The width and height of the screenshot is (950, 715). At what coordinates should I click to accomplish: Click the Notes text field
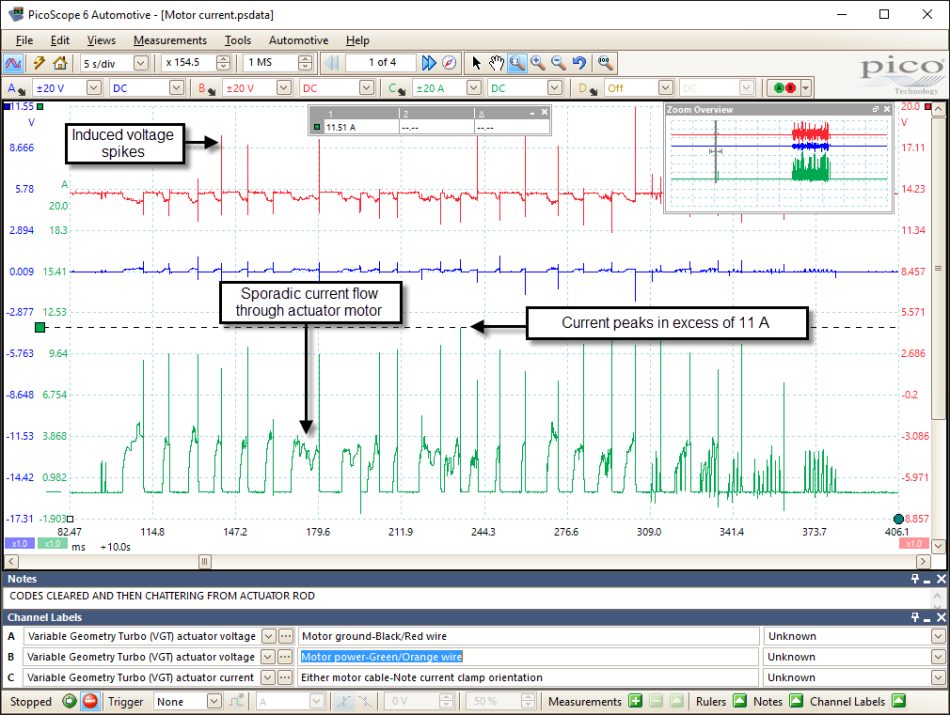(x=468, y=596)
